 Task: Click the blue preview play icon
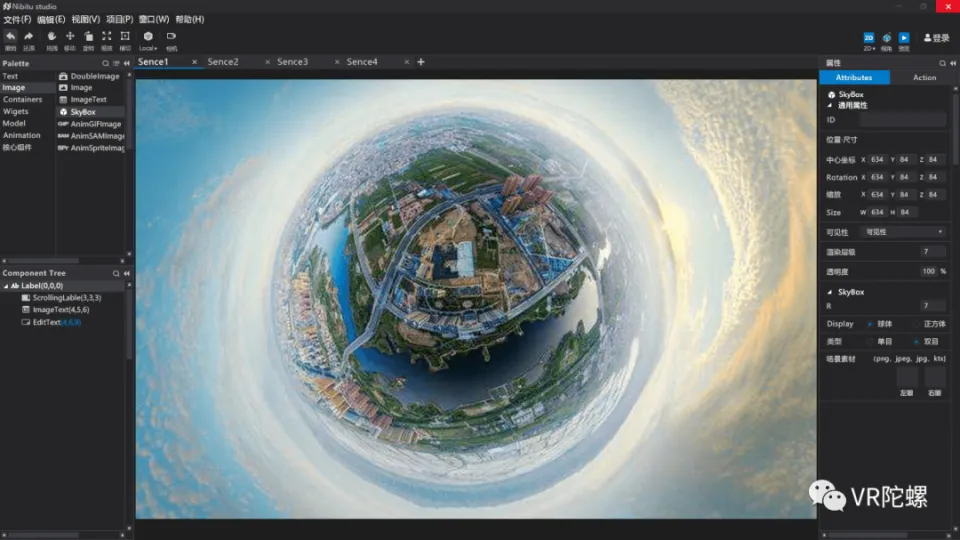click(904, 38)
